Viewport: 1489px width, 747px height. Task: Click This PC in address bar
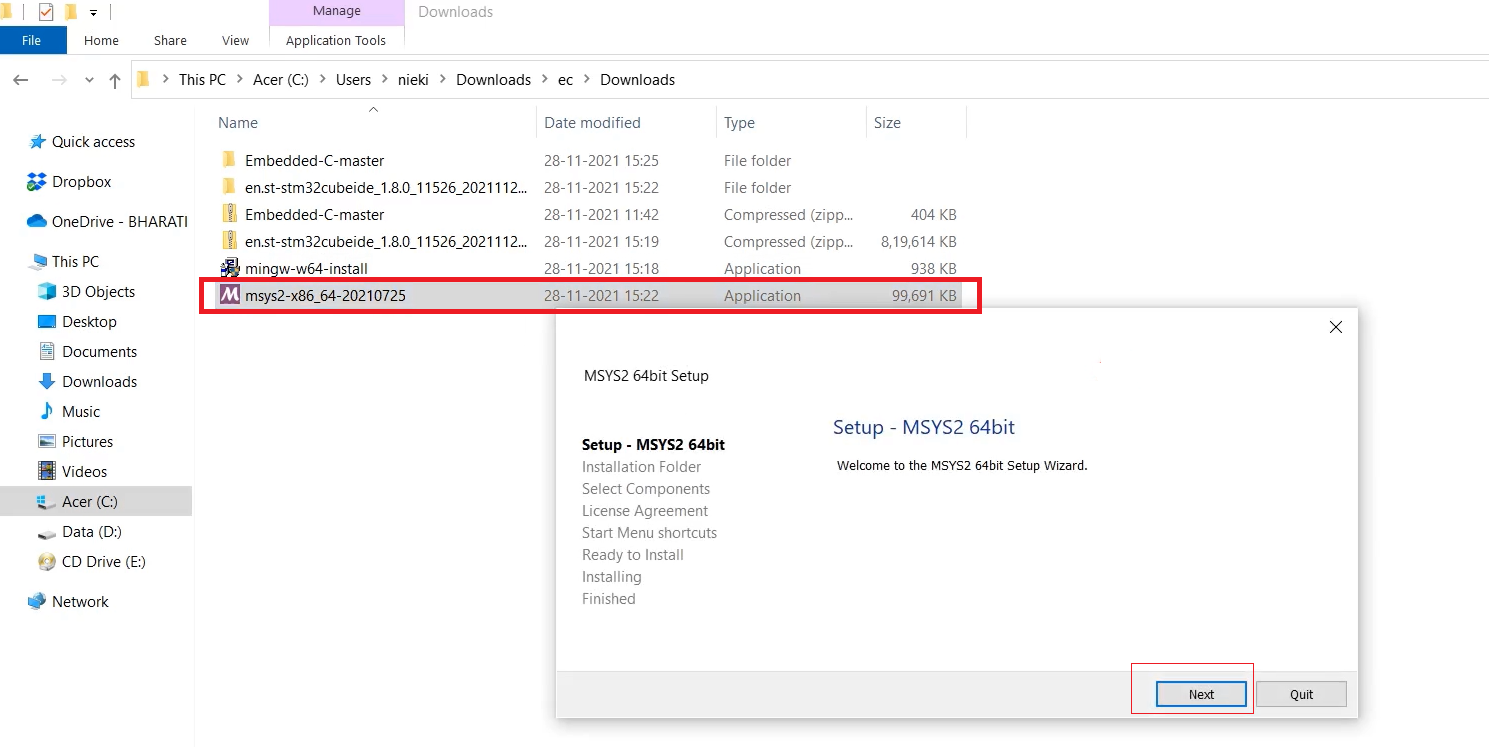202,80
